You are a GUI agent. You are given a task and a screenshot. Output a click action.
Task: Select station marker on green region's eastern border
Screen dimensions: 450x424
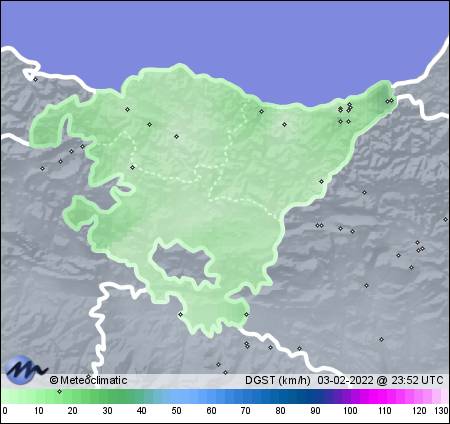[321, 182]
